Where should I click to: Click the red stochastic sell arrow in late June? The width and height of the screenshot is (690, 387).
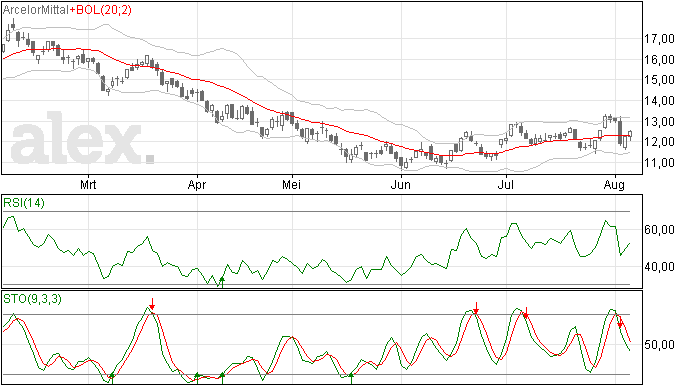click(476, 308)
